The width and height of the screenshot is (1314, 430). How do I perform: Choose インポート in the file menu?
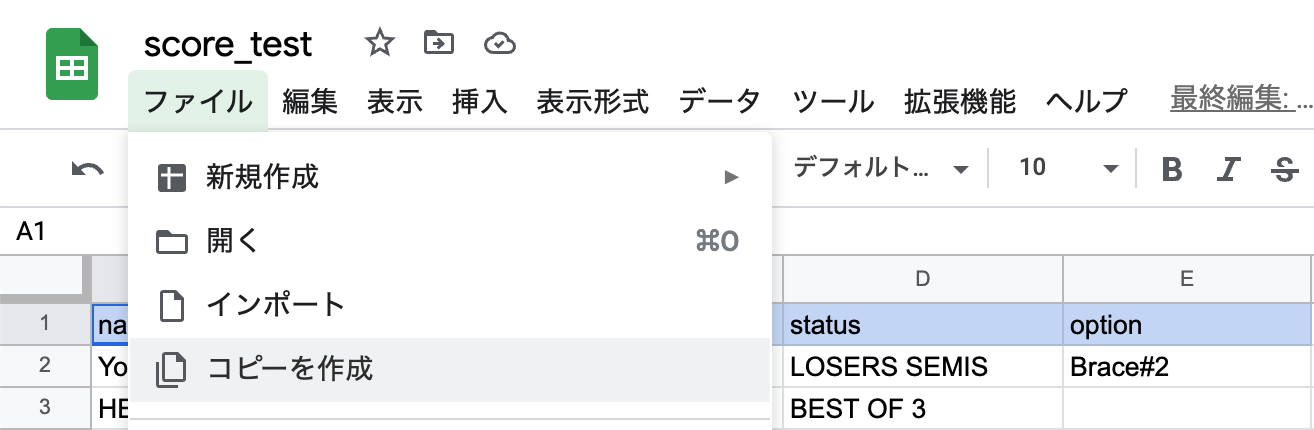[x=449, y=305]
